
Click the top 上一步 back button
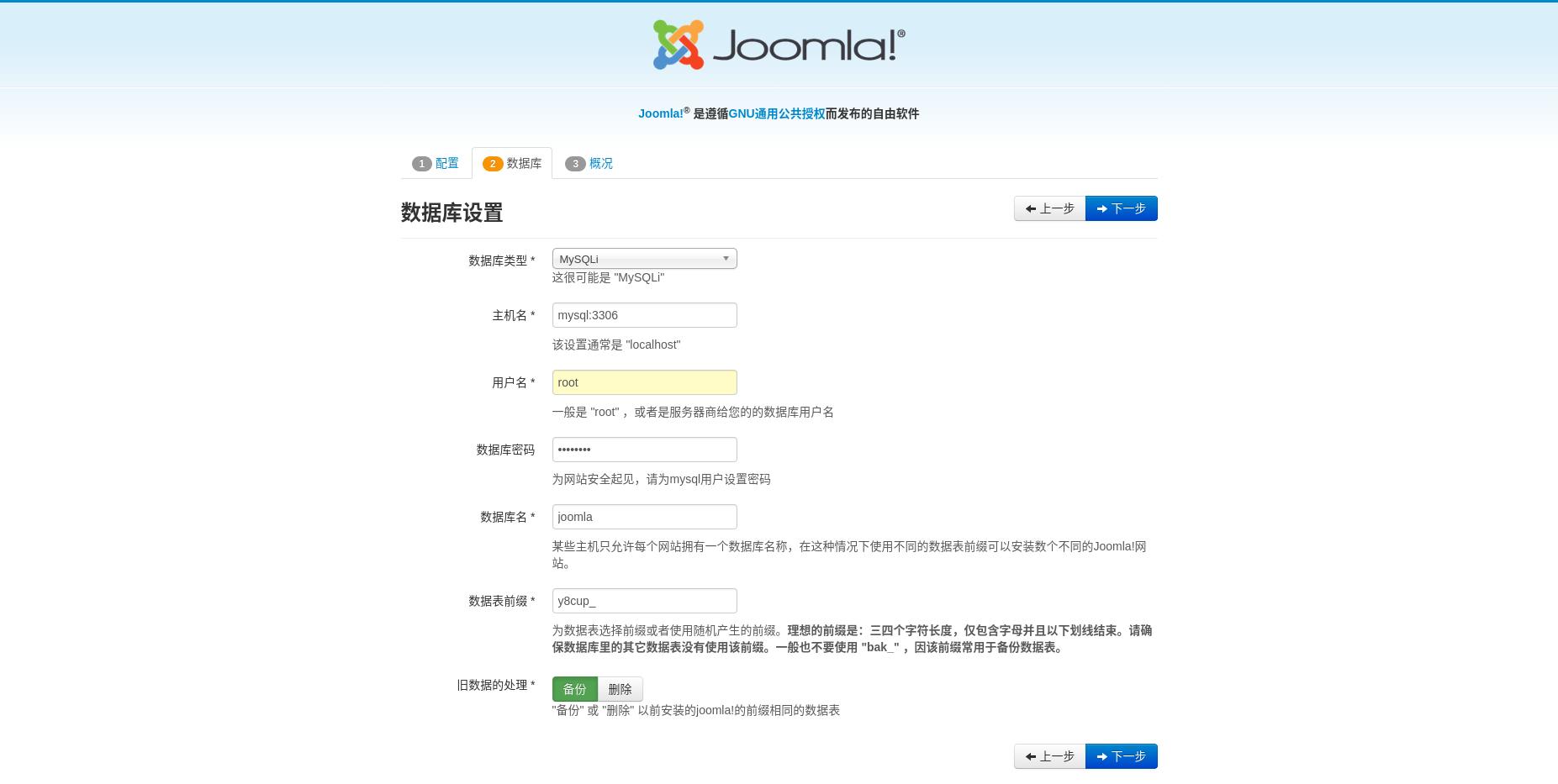(x=1049, y=208)
